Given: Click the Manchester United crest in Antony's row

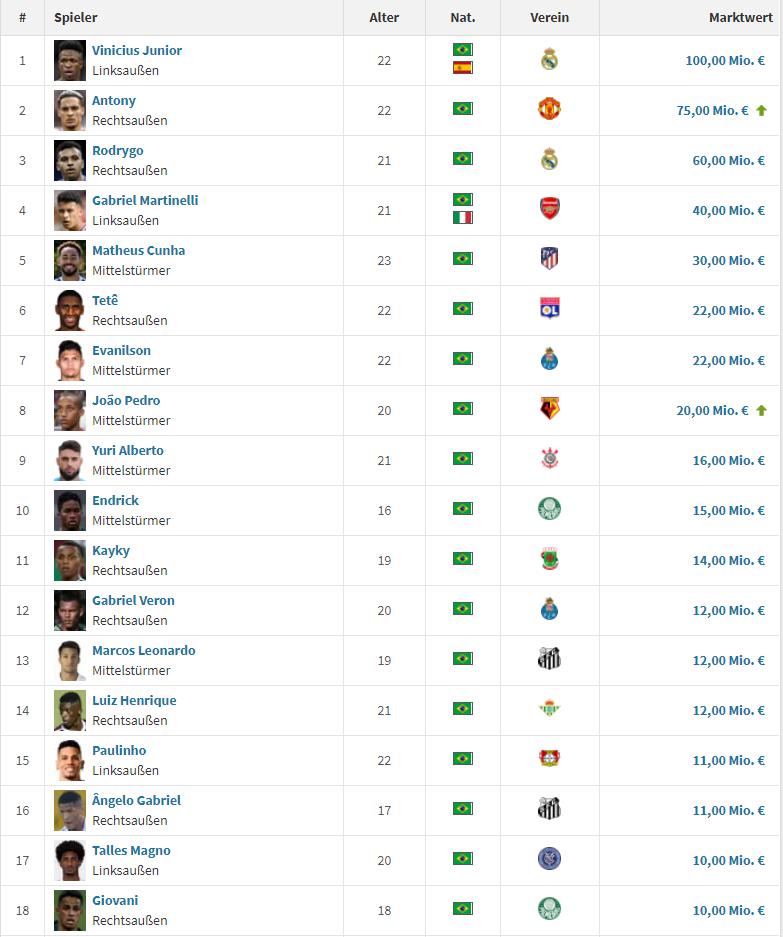Looking at the screenshot, I should click(x=549, y=109).
